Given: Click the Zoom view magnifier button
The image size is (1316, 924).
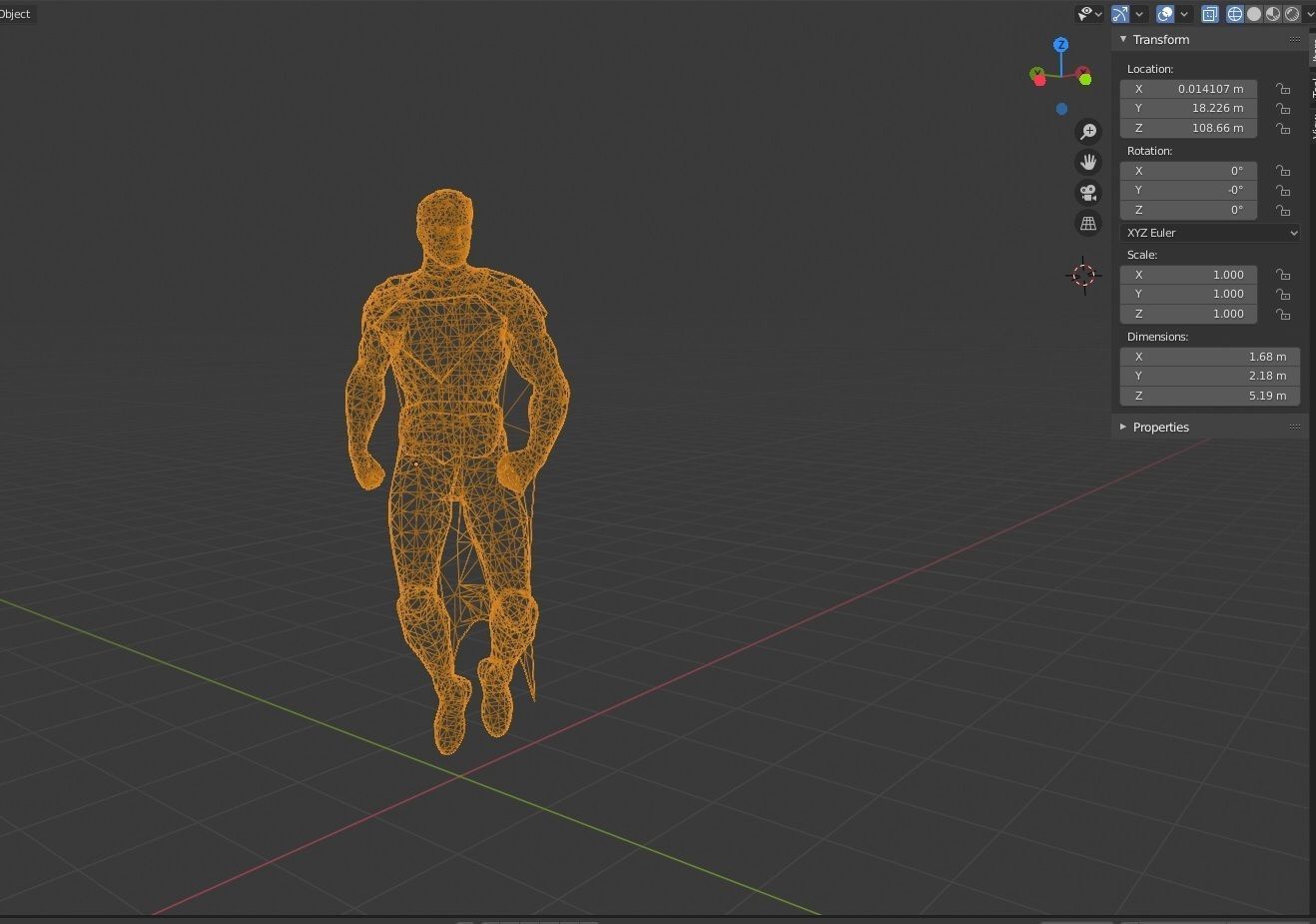Looking at the screenshot, I should 1088,132.
